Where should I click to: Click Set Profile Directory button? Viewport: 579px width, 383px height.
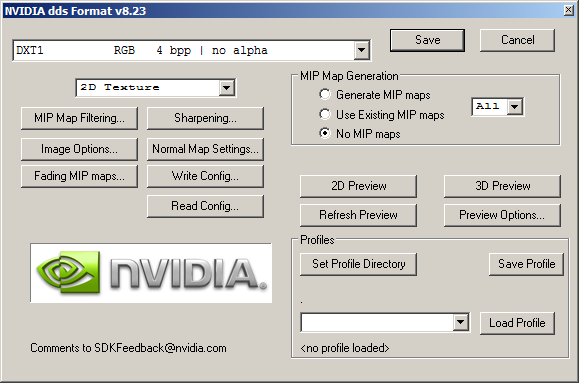pos(358,264)
